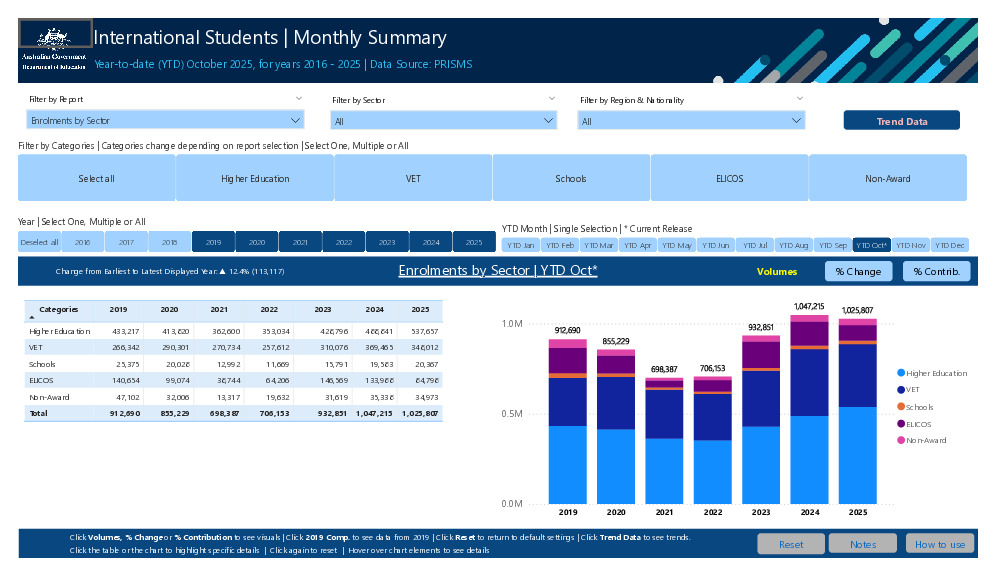Screen dimensions: 996x576
Task: Toggle 'Select all' categories
Action: 96,177
